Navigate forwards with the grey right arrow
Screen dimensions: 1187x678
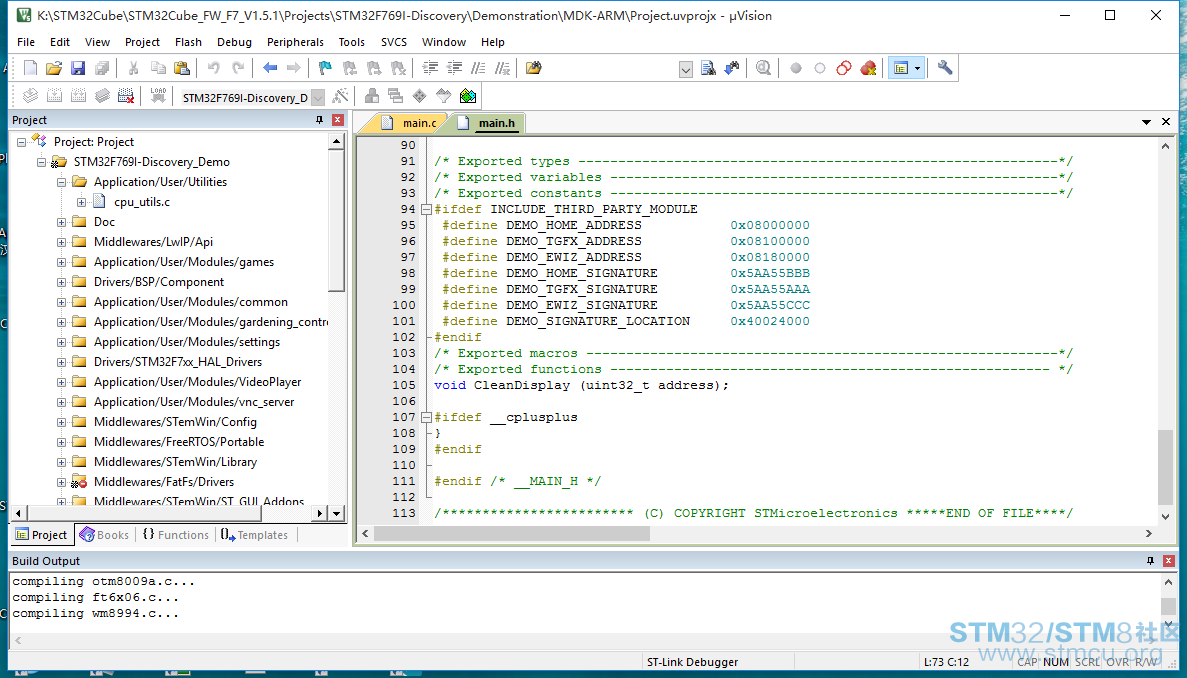pos(294,68)
